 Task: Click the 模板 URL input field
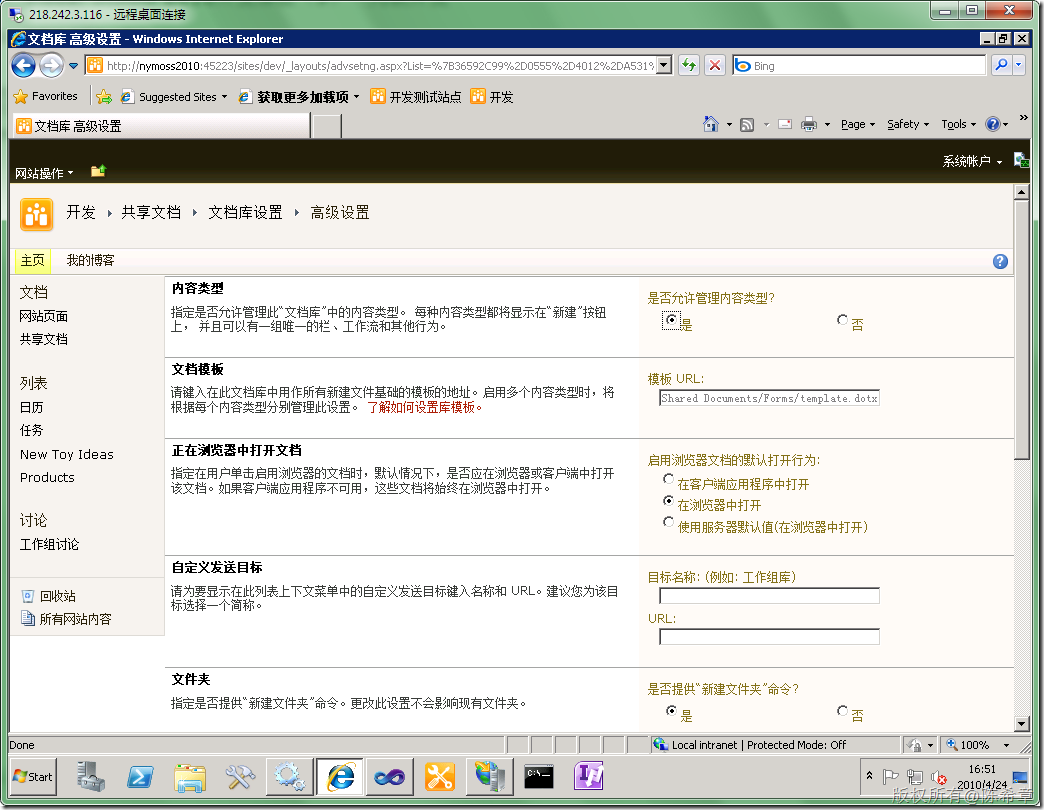click(x=770, y=398)
